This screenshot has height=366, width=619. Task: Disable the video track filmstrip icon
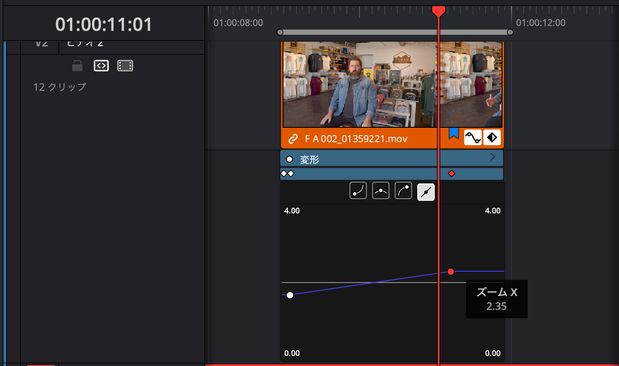(125, 66)
